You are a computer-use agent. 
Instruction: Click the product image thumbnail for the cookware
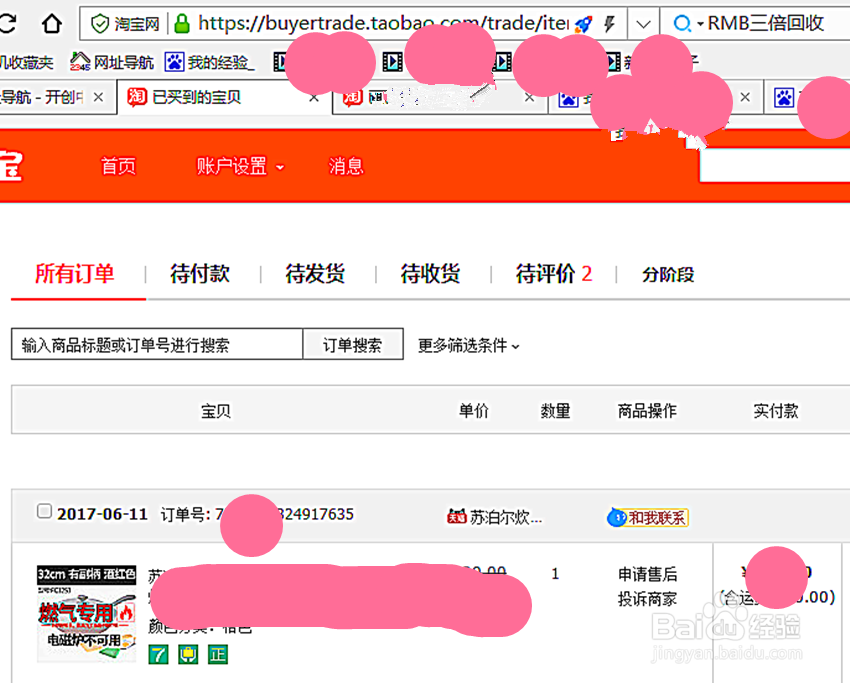click(x=86, y=612)
